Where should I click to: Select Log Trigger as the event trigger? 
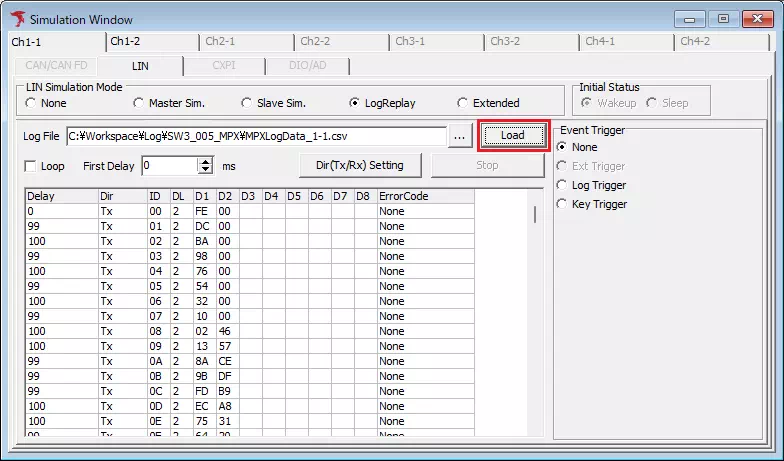click(562, 185)
